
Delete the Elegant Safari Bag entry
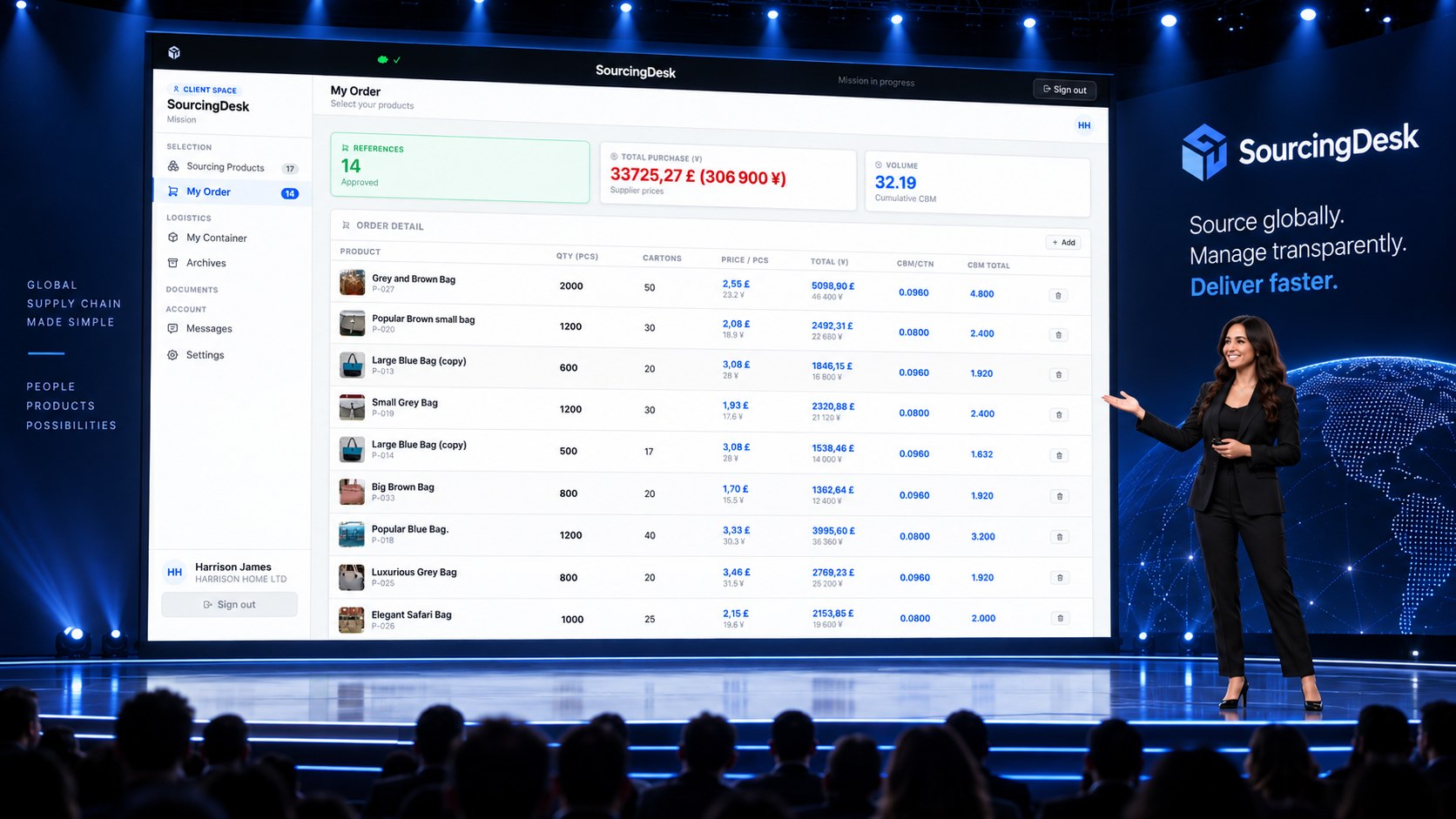[1060, 618]
